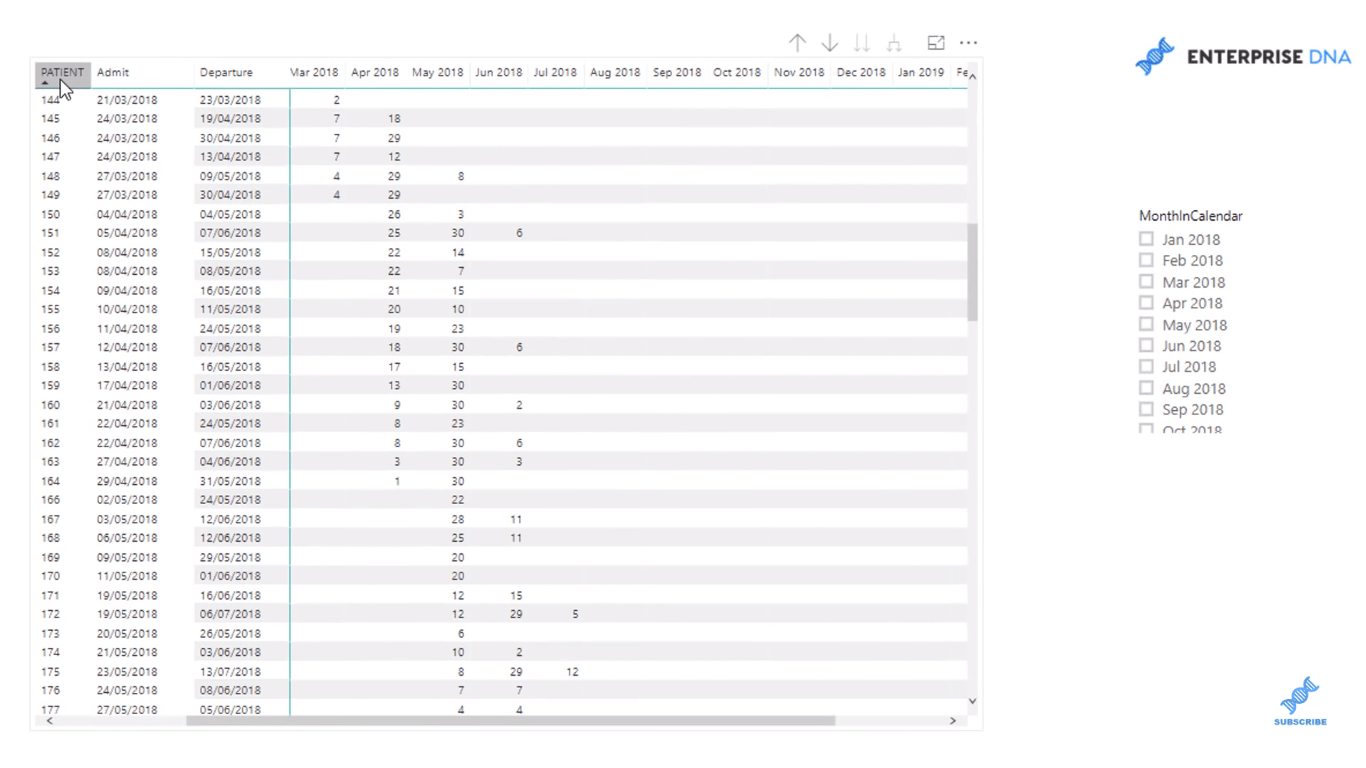Screen dimensions: 1366x768
Task: Expand all down one level fork icon
Action: point(894,43)
